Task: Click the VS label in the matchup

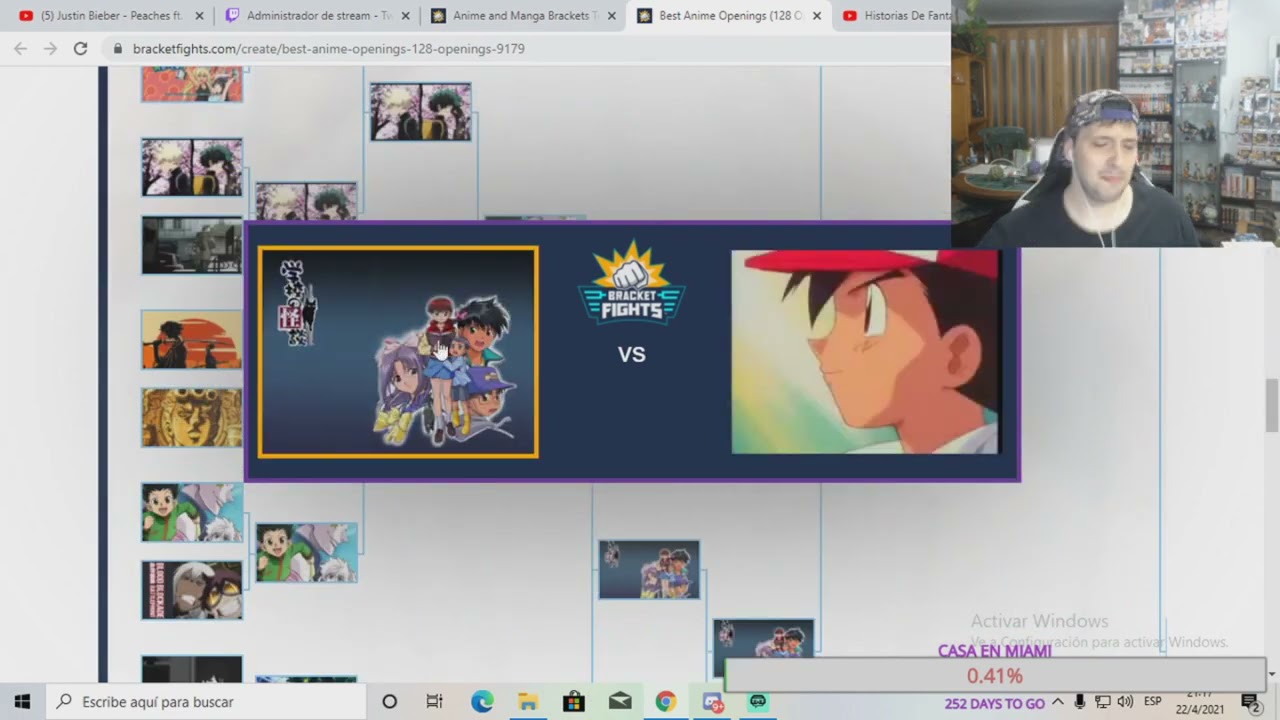Action: click(631, 354)
